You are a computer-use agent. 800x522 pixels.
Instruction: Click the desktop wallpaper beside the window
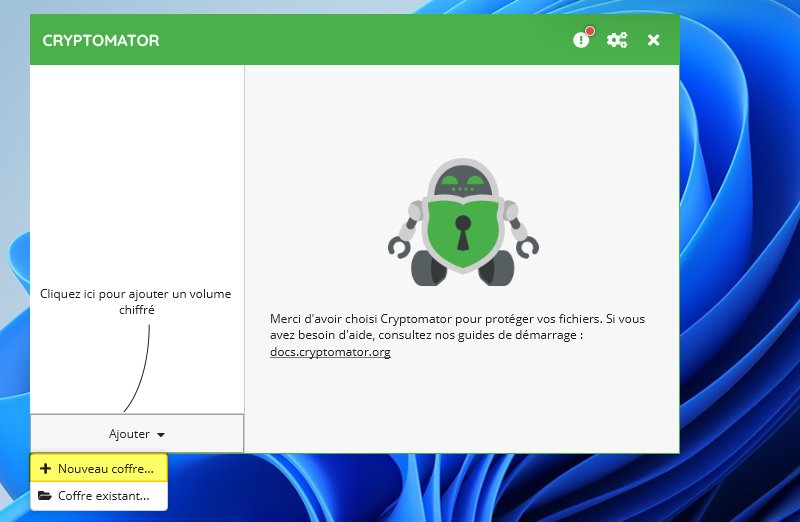click(x=740, y=255)
